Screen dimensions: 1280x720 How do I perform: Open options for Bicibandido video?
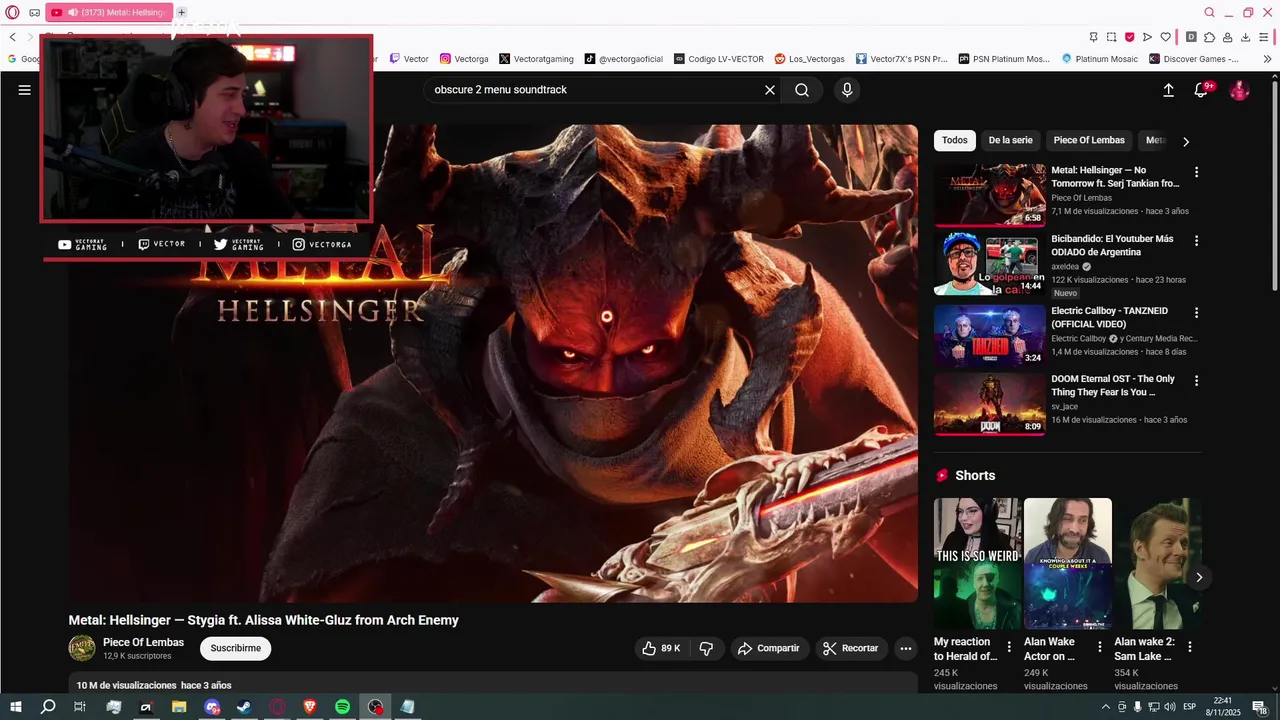click(x=1196, y=241)
